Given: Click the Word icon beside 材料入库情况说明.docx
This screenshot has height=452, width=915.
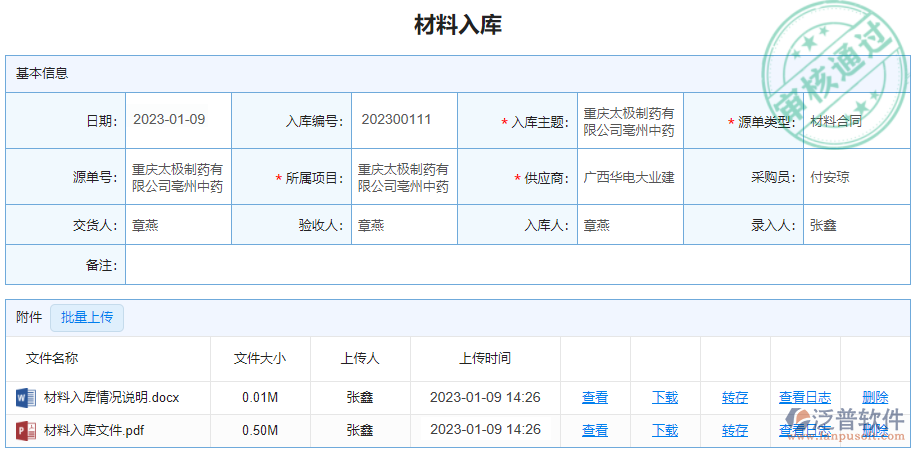Looking at the screenshot, I should pyautogui.click(x=26, y=398).
